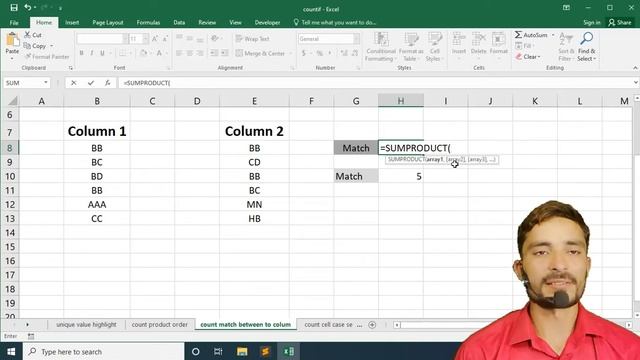Open Sort & Filter menu

(x=566, y=47)
